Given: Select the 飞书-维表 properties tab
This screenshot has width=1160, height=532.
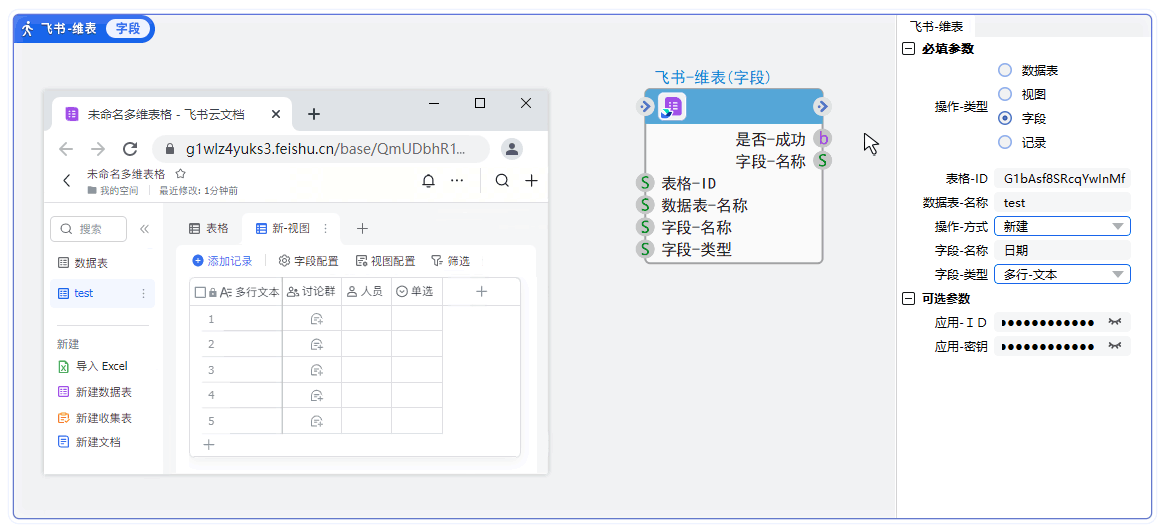Looking at the screenshot, I should (x=936, y=27).
